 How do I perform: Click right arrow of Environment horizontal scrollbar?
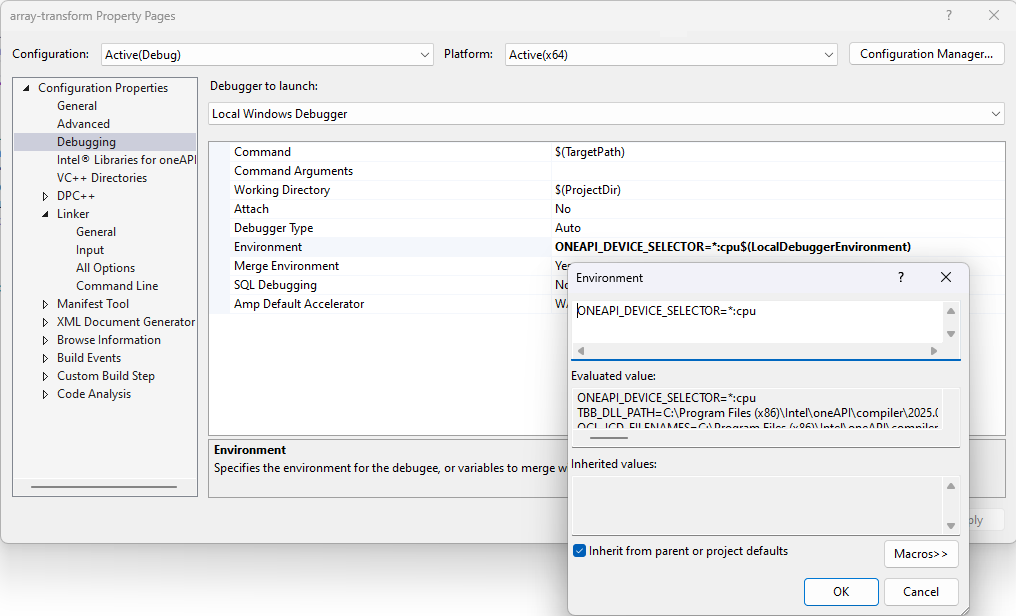click(x=934, y=351)
